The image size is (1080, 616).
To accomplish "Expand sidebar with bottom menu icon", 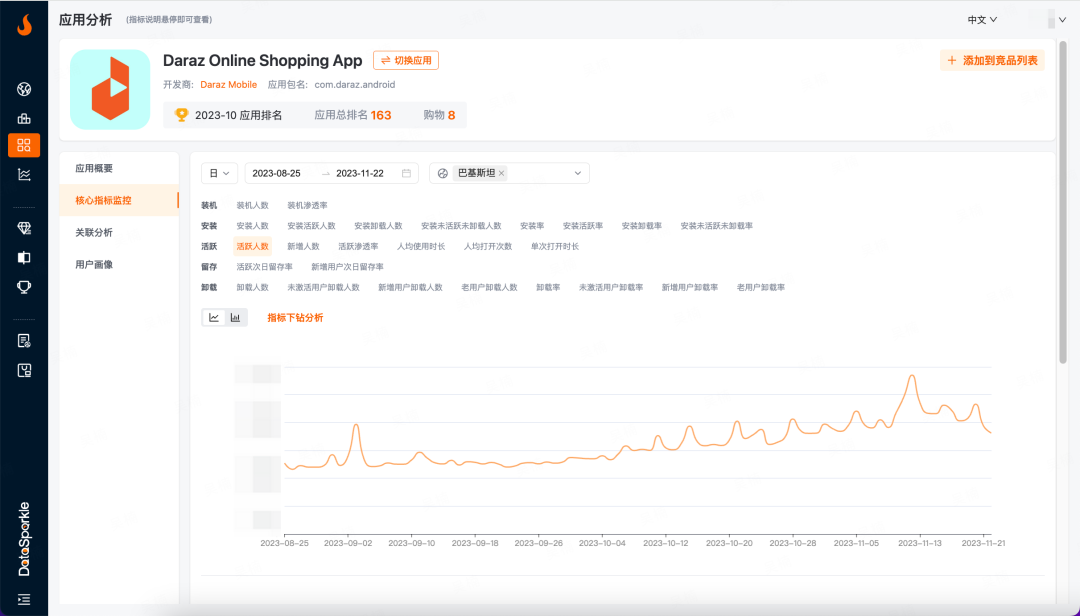I will [x=24, y=598].
